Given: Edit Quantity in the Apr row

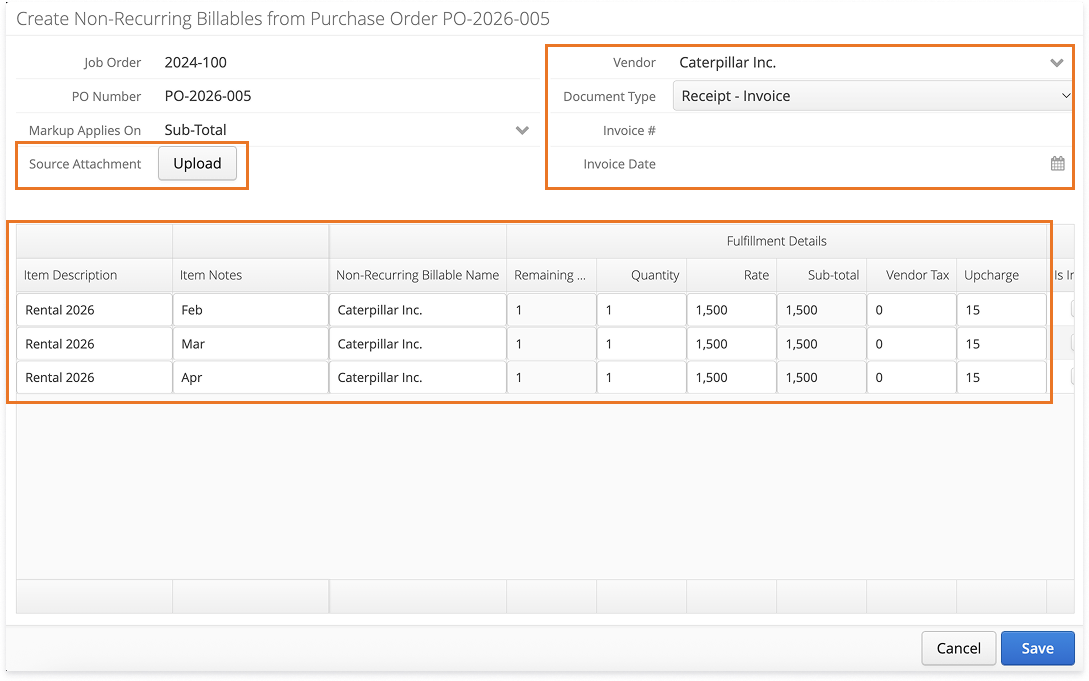Looking at the screenshot, I should pyautogui.click(x=641, y=377).
